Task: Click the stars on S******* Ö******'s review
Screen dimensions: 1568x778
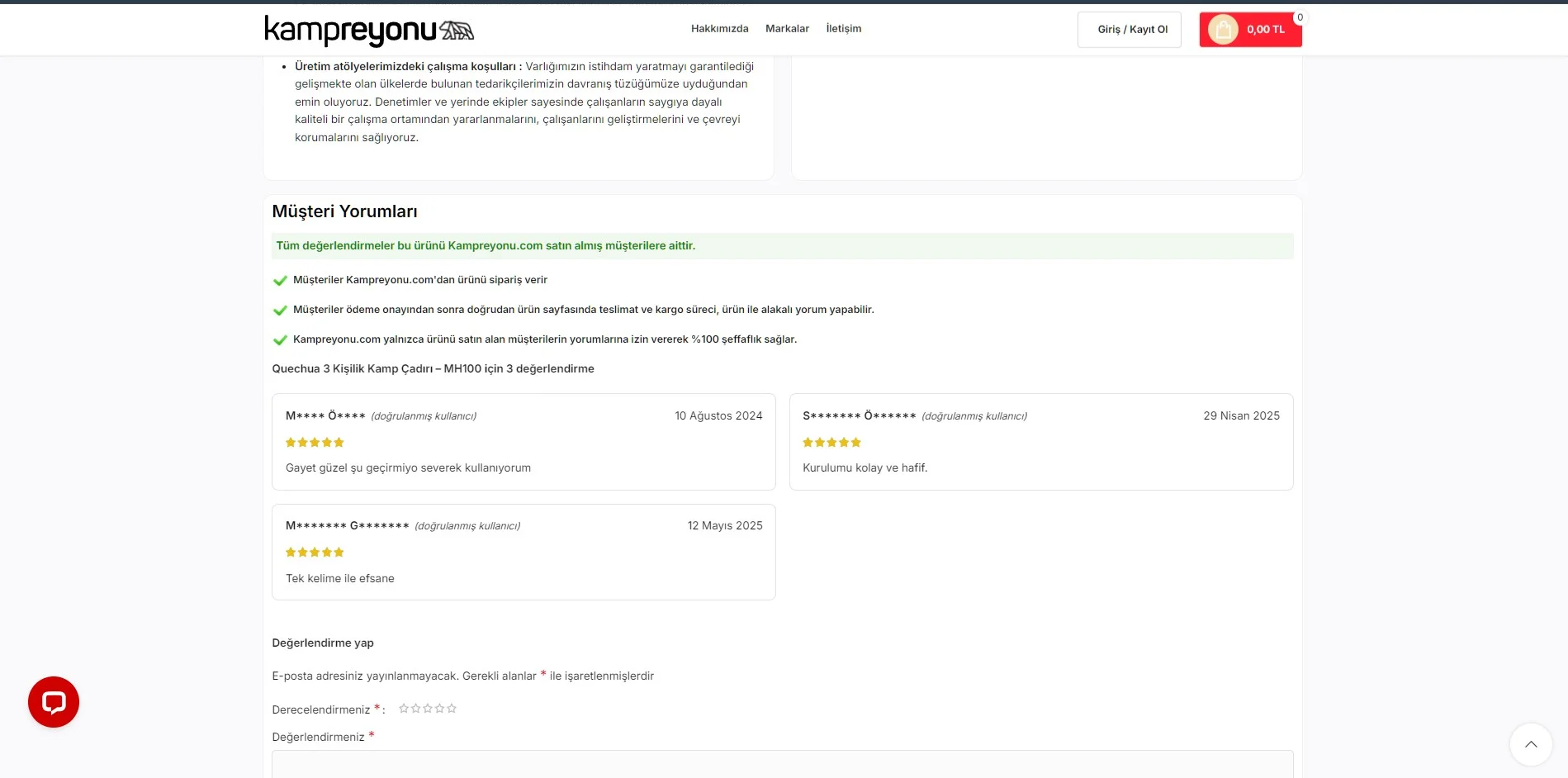Action: tap(832, 443)
